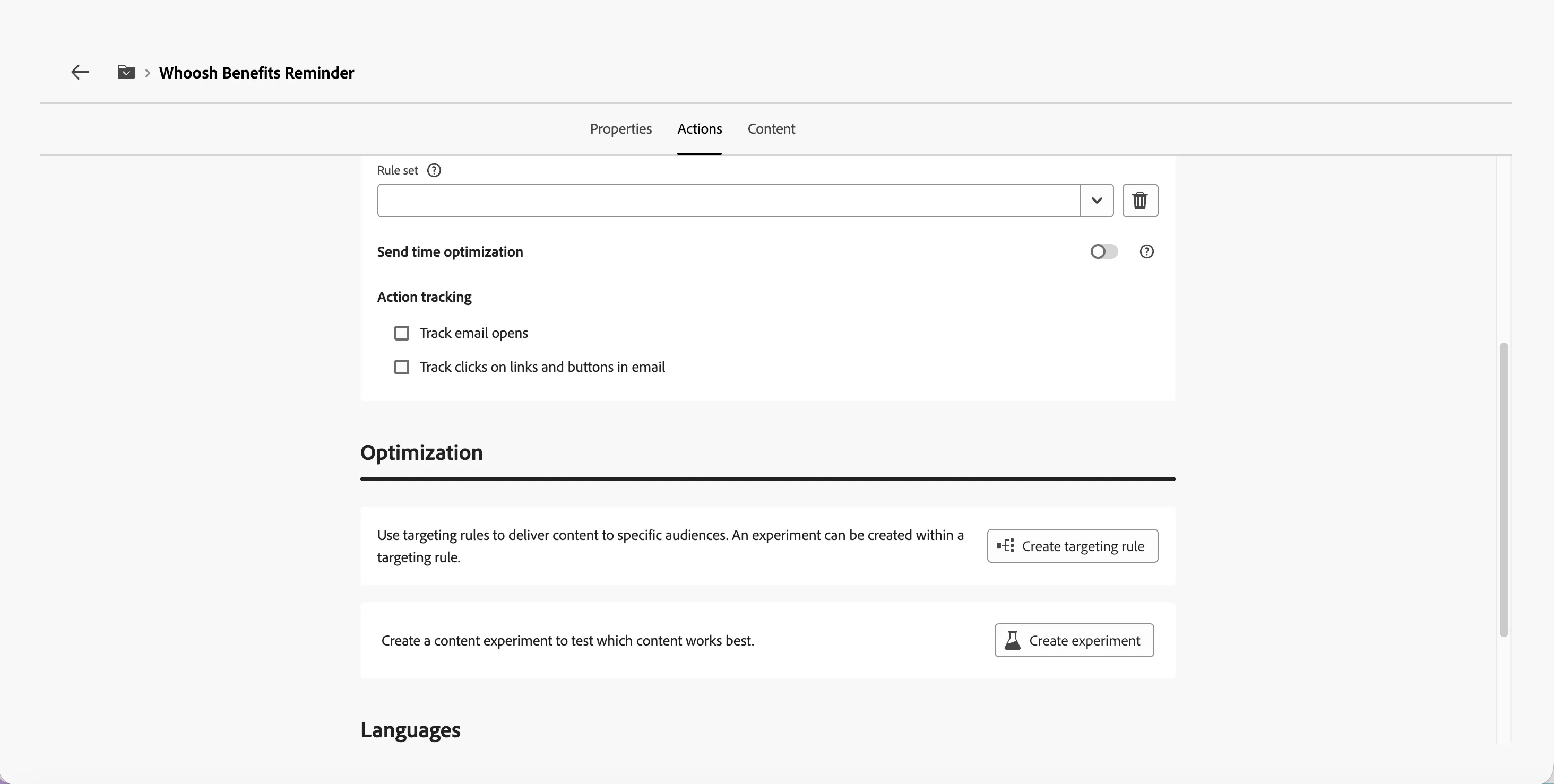Open the Content tab

point(771,128)
